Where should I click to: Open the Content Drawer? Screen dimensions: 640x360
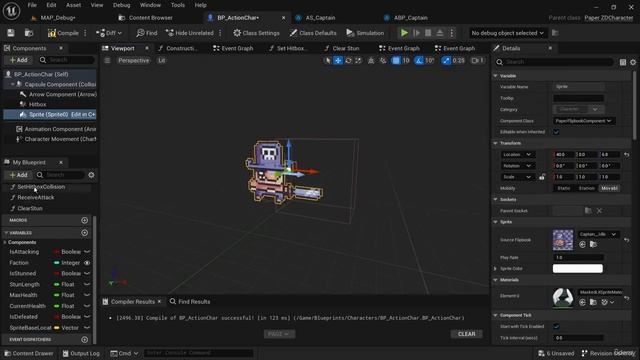pos(29,353)
